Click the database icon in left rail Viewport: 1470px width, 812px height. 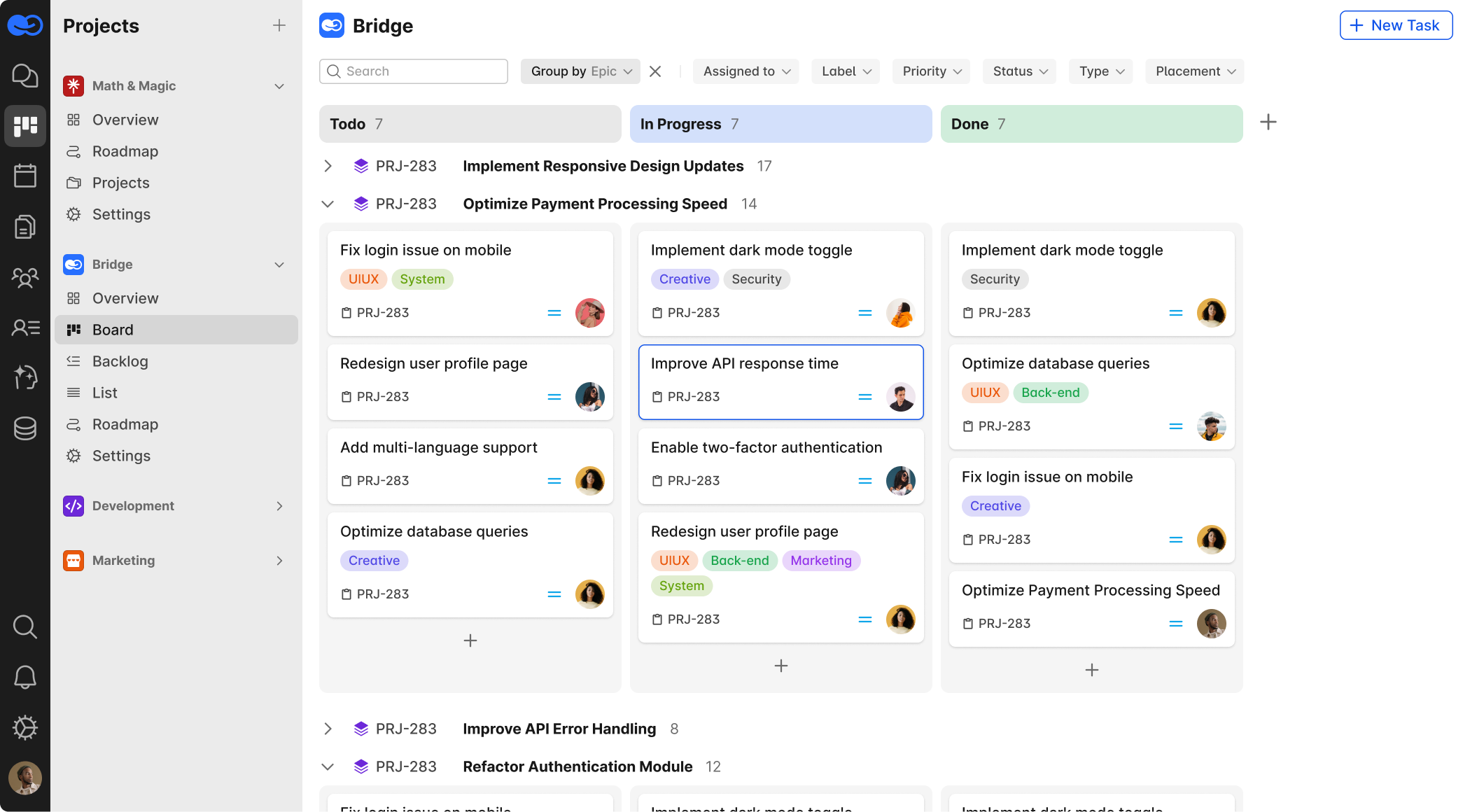coord(25,428)
